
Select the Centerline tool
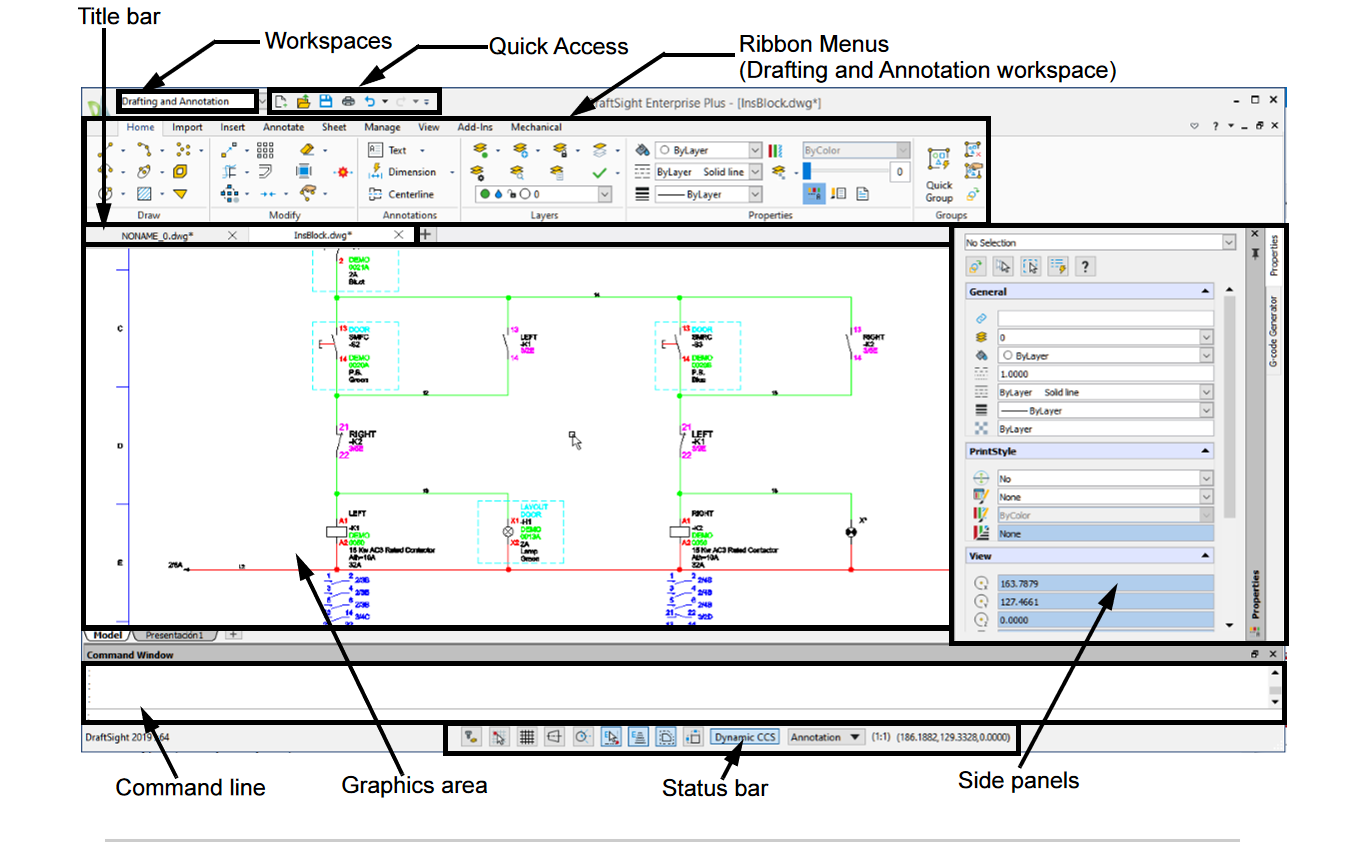click(x=410, y=194)
